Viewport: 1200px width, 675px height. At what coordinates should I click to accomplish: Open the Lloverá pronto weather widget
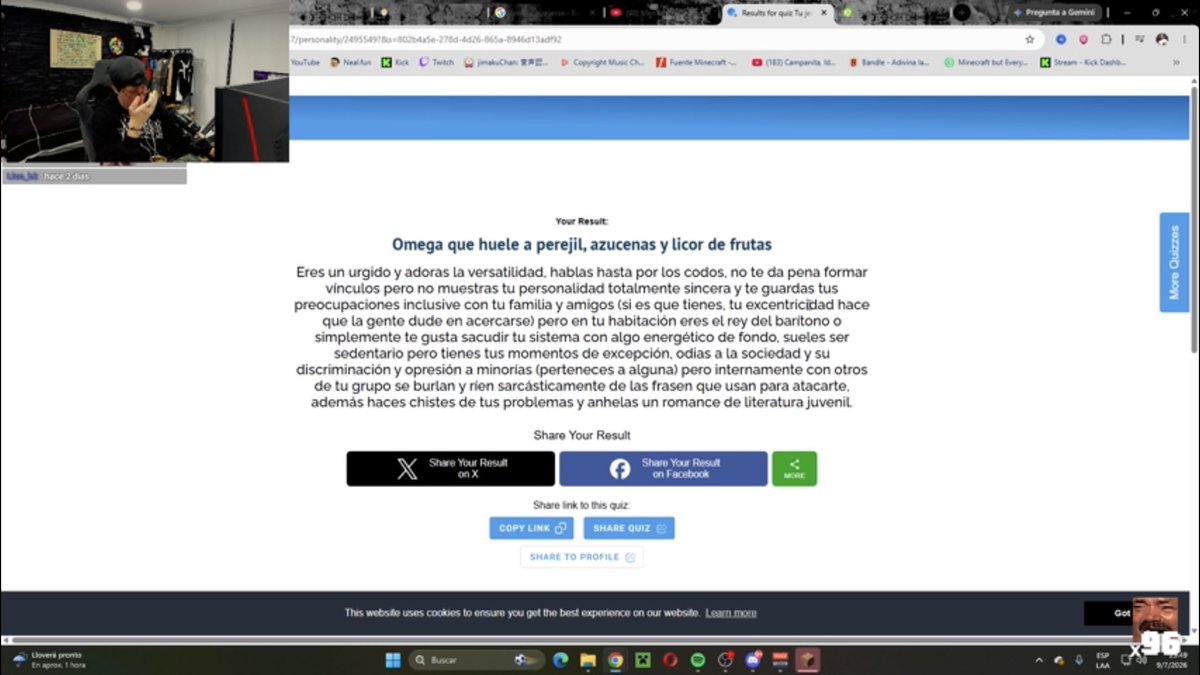click(x=48, y=660)
